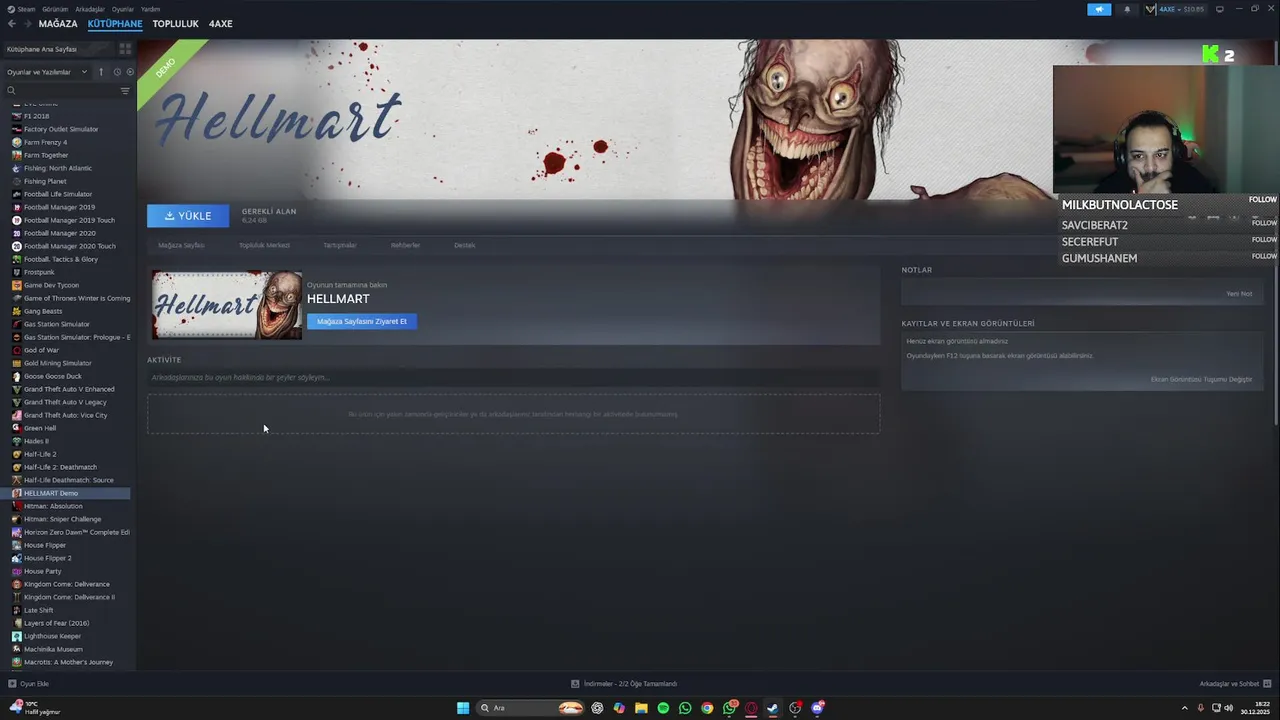The width and height of the screenshot is (1280, 720).
Task: Open Steam notifications bell
Action: pyautogui.click(x=1127, y=9)
